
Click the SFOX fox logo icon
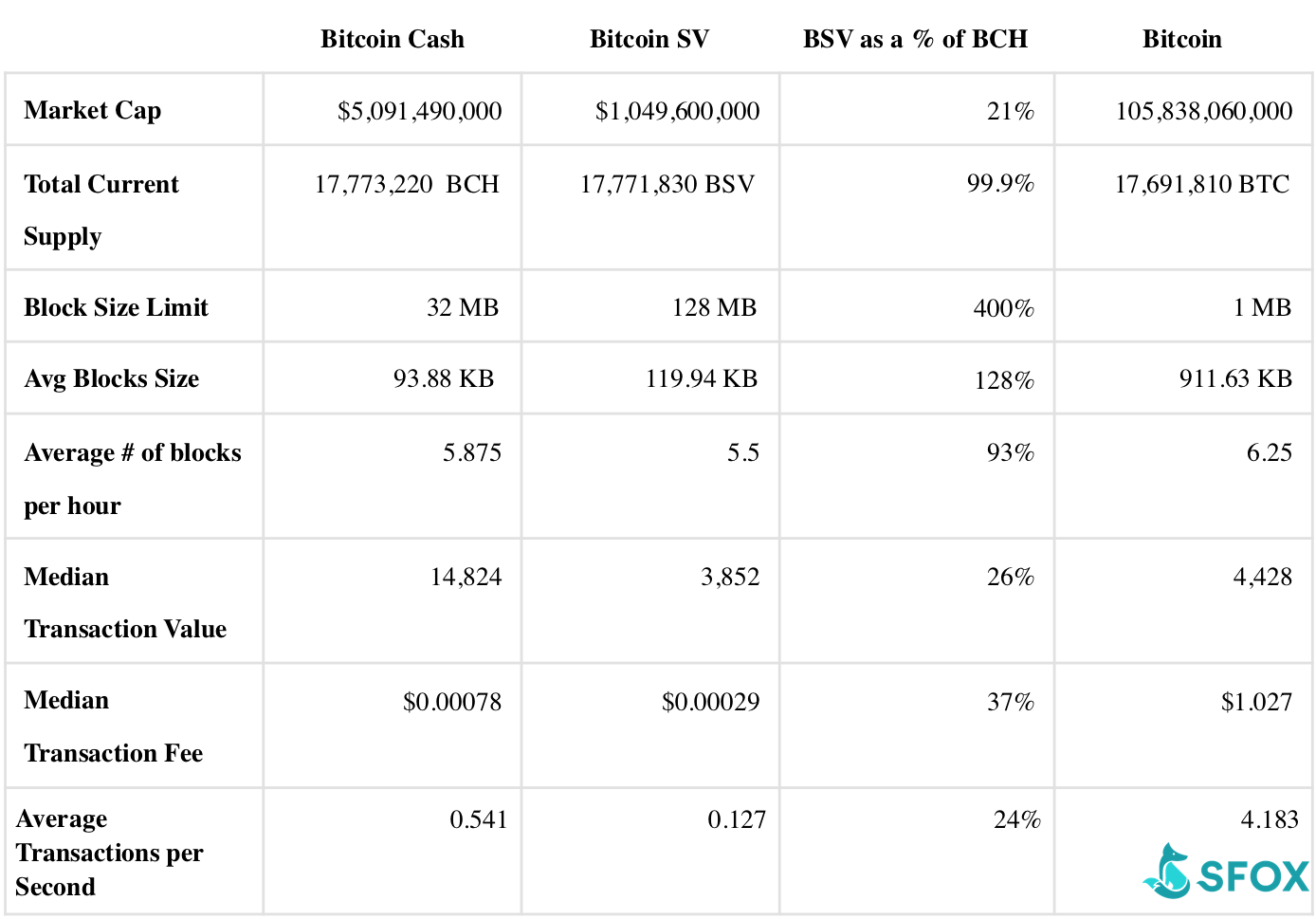(1169, 872)
